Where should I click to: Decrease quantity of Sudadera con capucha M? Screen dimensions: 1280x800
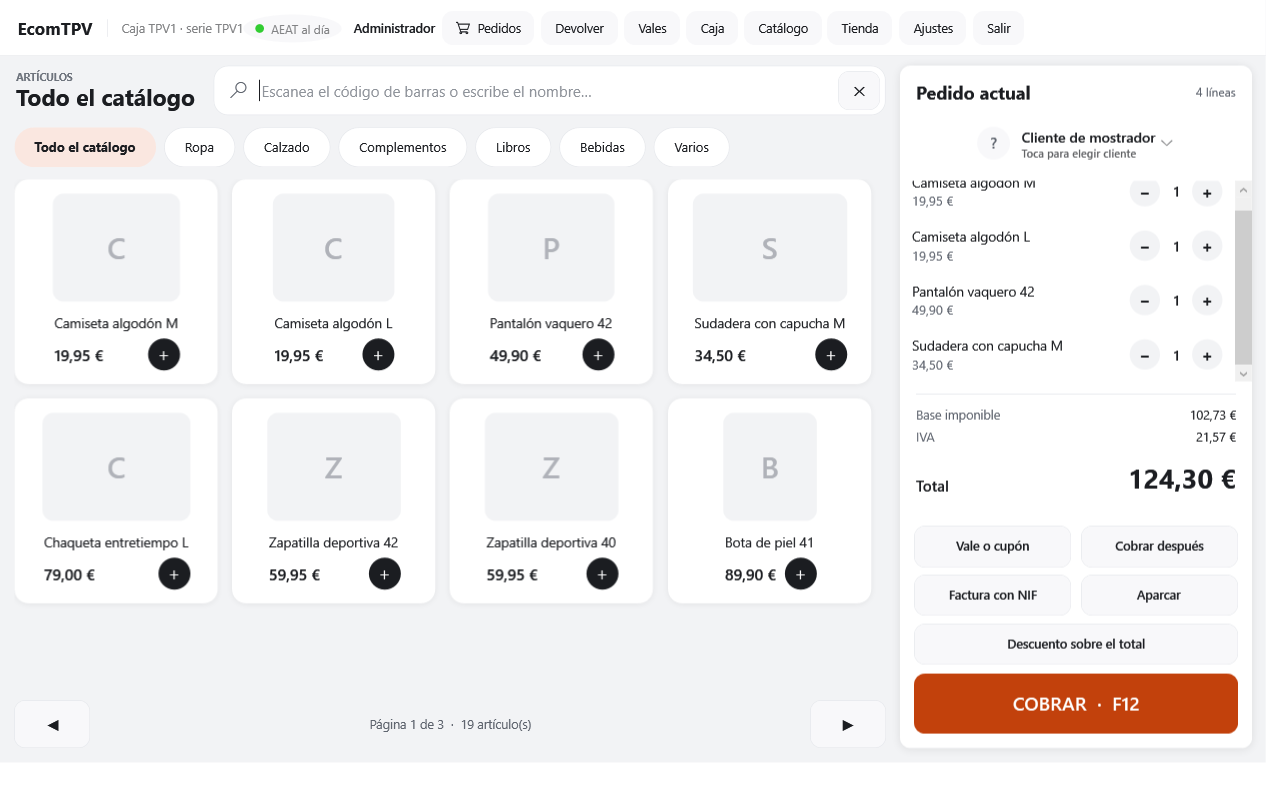click(x=1145, y=355)
